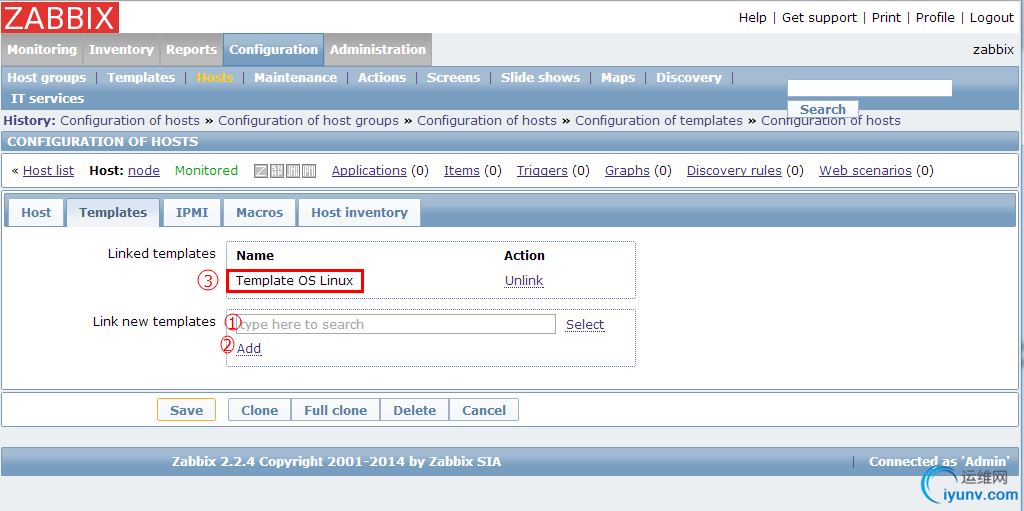Switch to the Macros tab
1024x511 pixels.
[259, 212]
